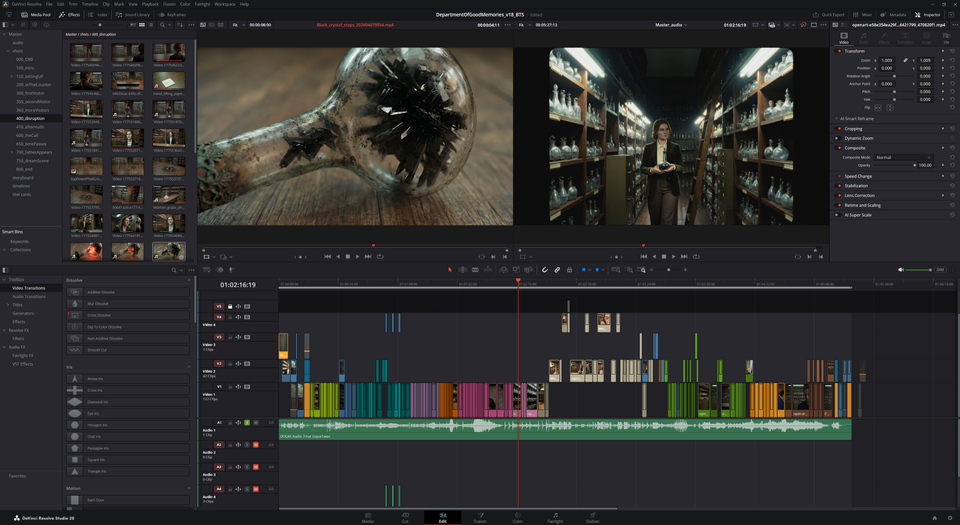Toggle the Inspector panel
The height and width of the screenshot is (525, 960).
point(928,15)
